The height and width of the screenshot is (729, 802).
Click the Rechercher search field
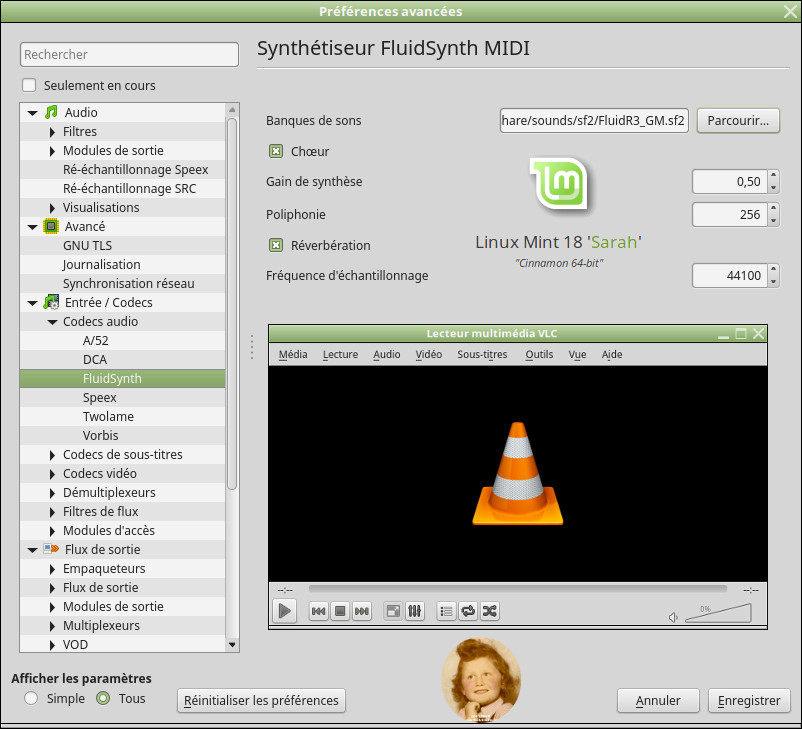click(x=129, y=54)
